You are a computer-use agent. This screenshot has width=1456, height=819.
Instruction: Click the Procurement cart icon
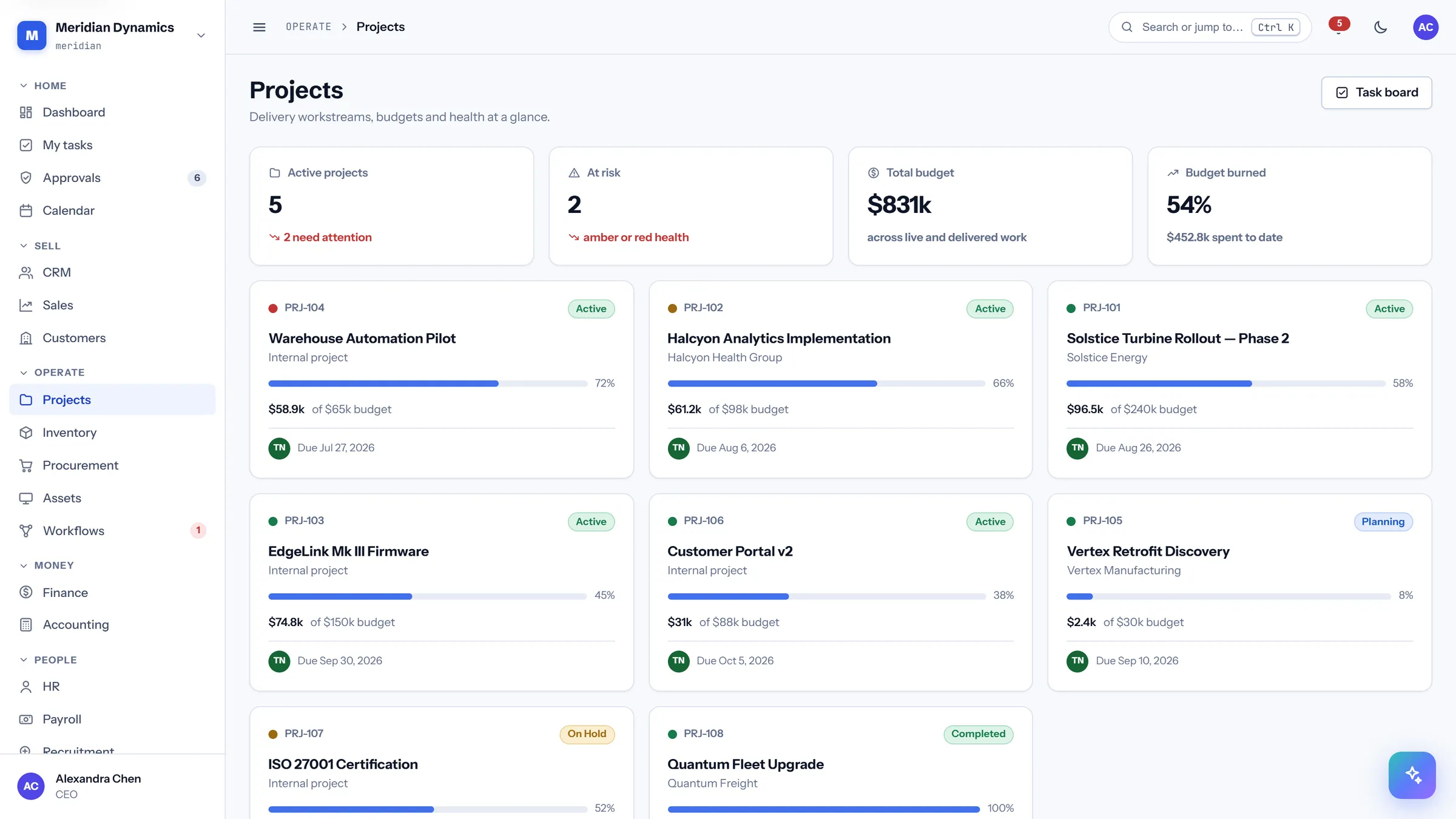25,465
